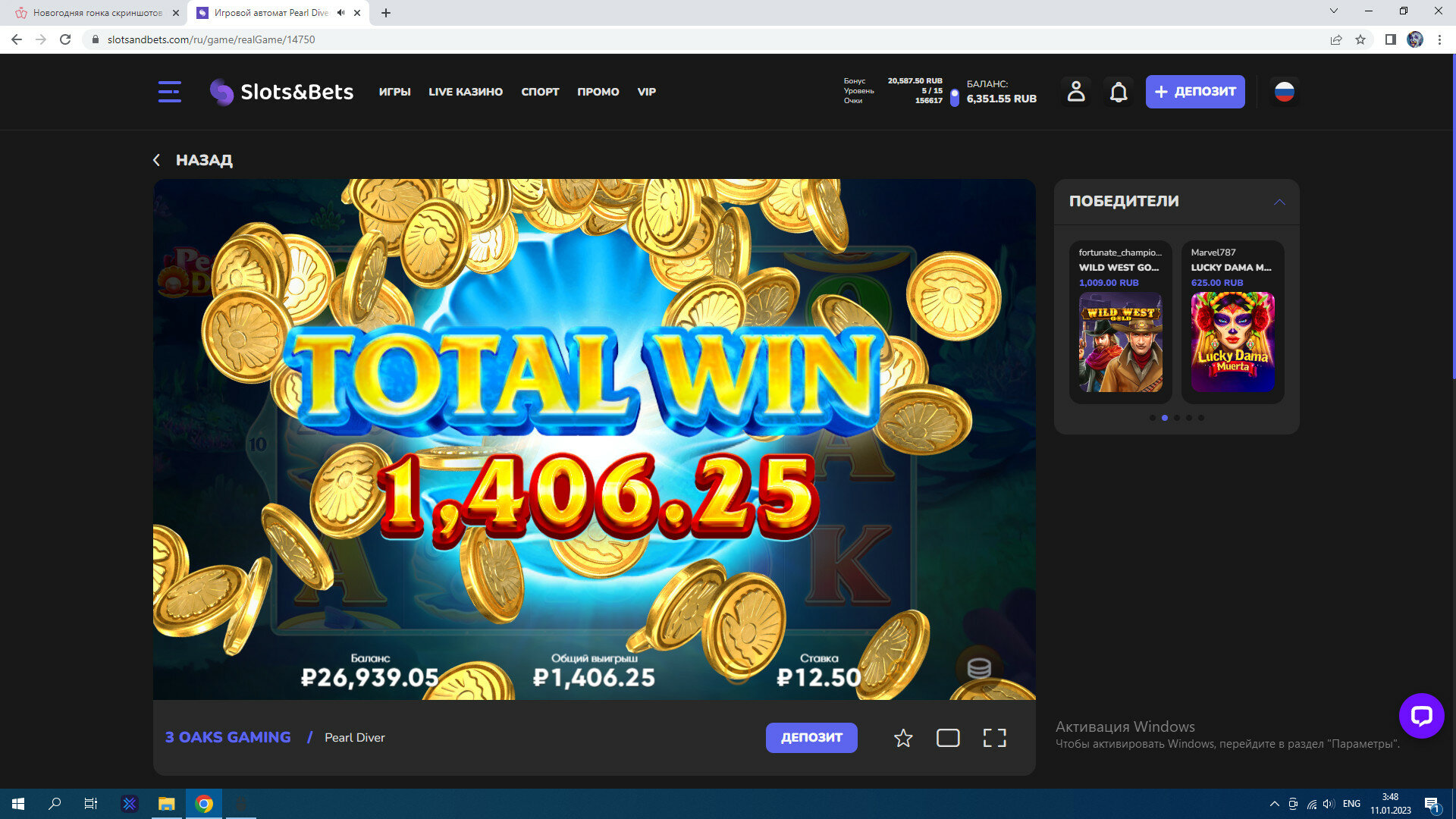The height and width of the screenshot is (819, 1456).
Task: Open the ПРОМО menu item
Action: pyautogui.click(x=598, y=92)
